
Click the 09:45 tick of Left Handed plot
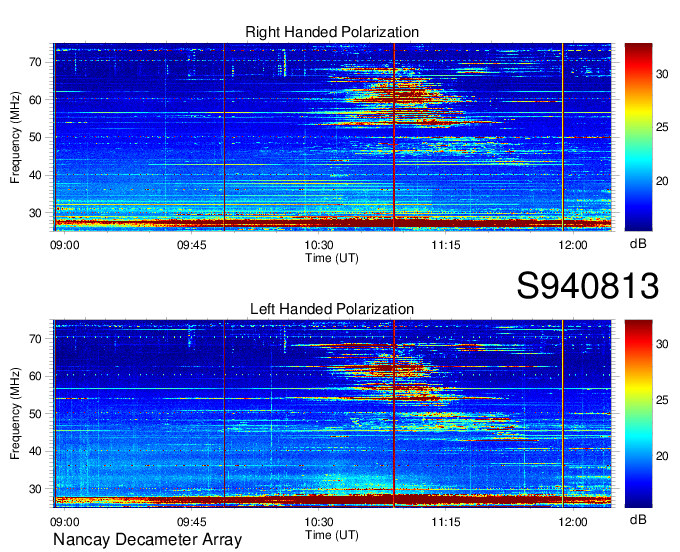192,522
